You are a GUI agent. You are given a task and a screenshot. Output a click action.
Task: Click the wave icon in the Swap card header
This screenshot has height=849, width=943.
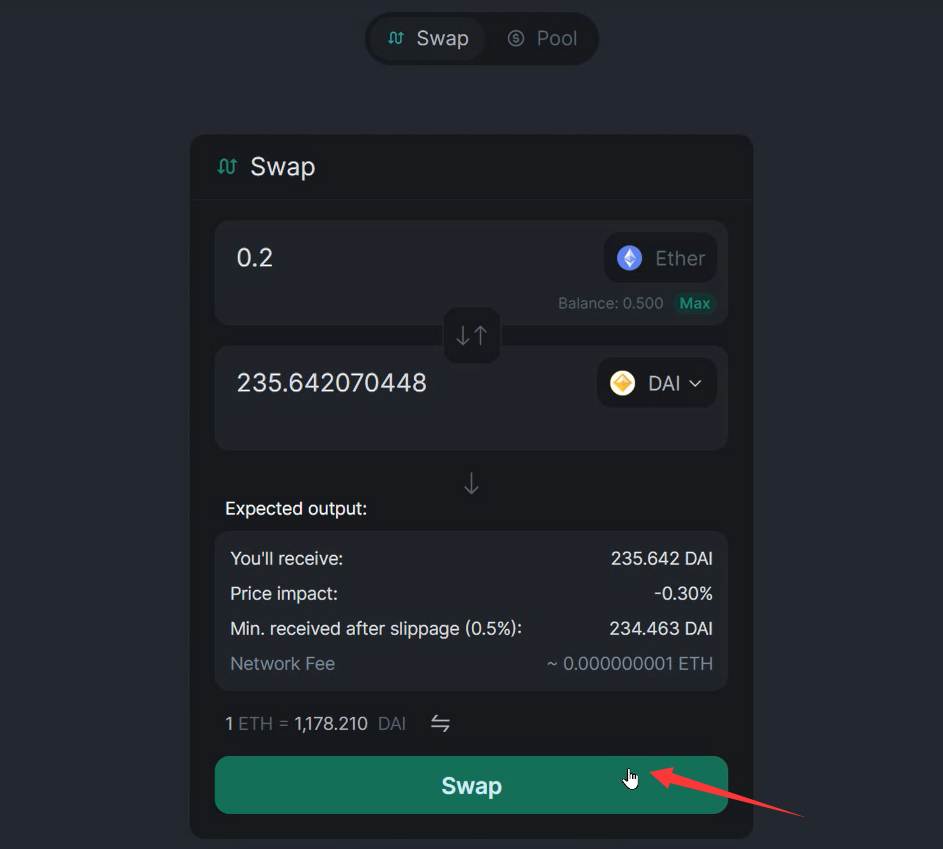[x=226, y=167]
